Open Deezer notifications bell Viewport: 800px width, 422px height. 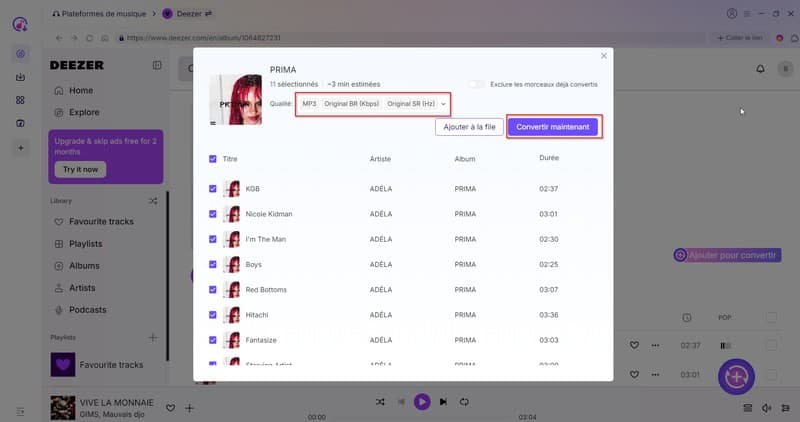(x=760, y=68)
